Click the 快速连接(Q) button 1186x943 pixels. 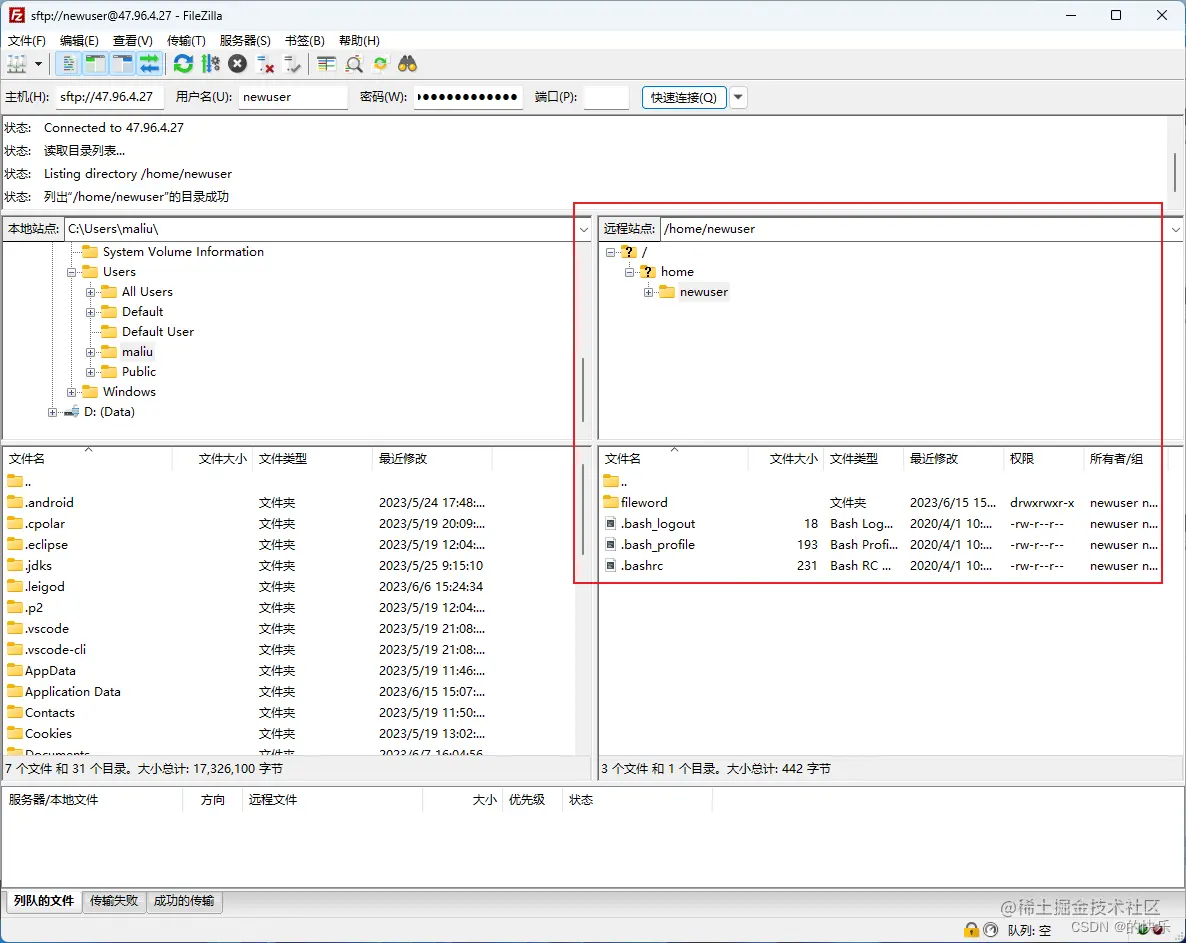point(684,98)
